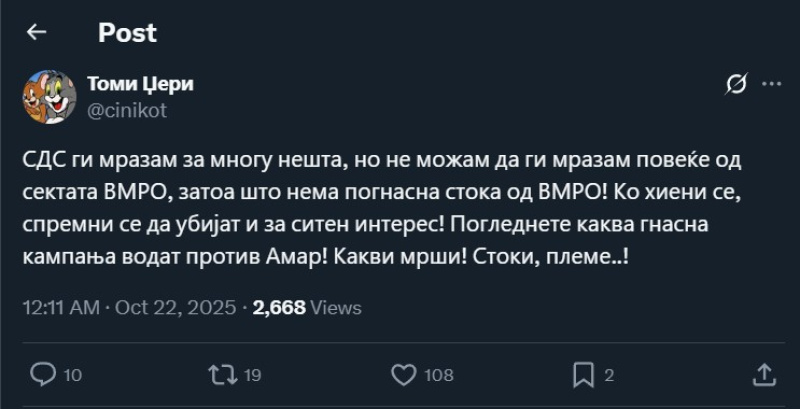
Task: Go back using the left arrow
Action: [37, 33]
